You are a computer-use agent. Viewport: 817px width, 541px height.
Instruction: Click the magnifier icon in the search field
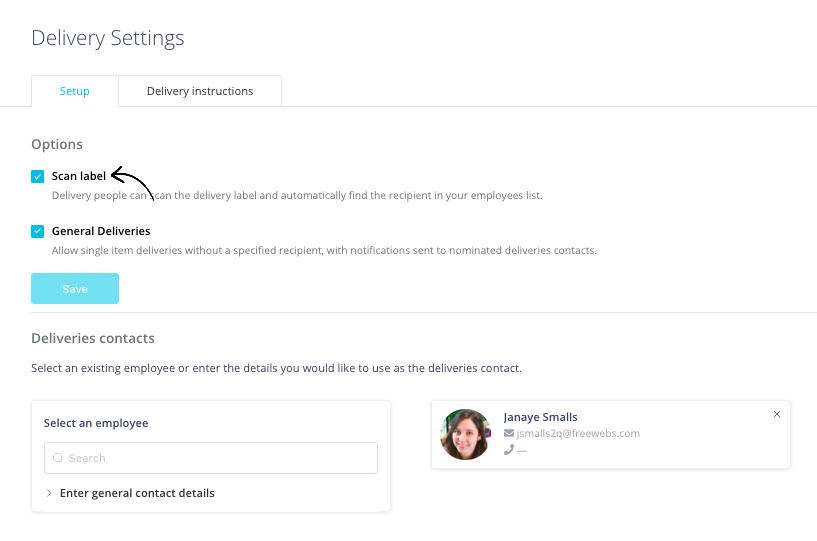pyautogui.click(x=58, y=458)
